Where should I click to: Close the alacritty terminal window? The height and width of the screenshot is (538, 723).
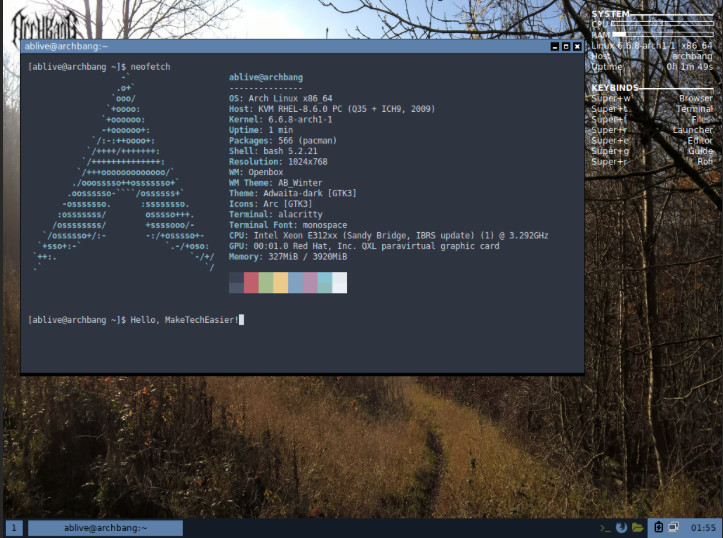577,47
